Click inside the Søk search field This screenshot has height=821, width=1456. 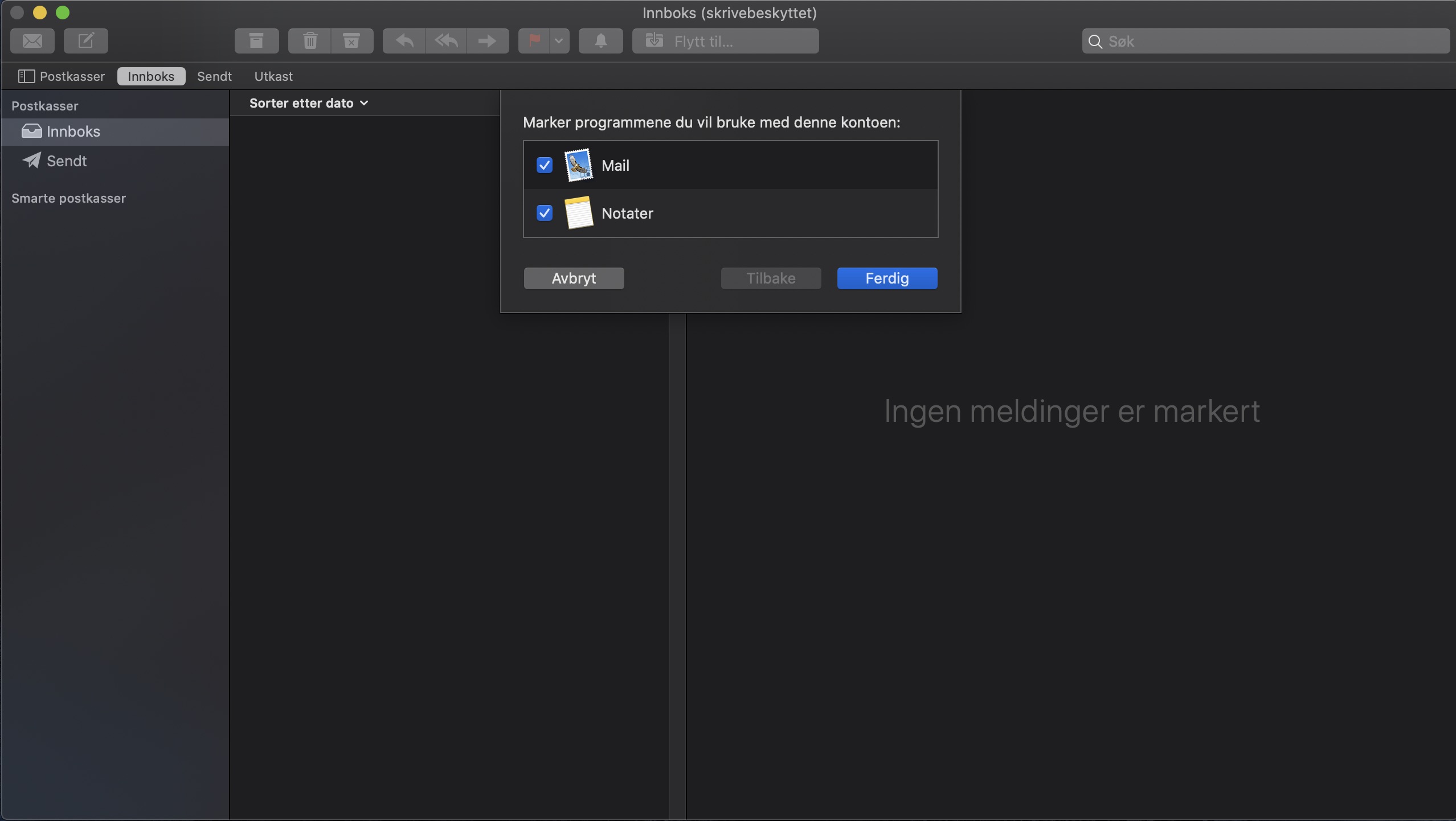point(1266,41)
